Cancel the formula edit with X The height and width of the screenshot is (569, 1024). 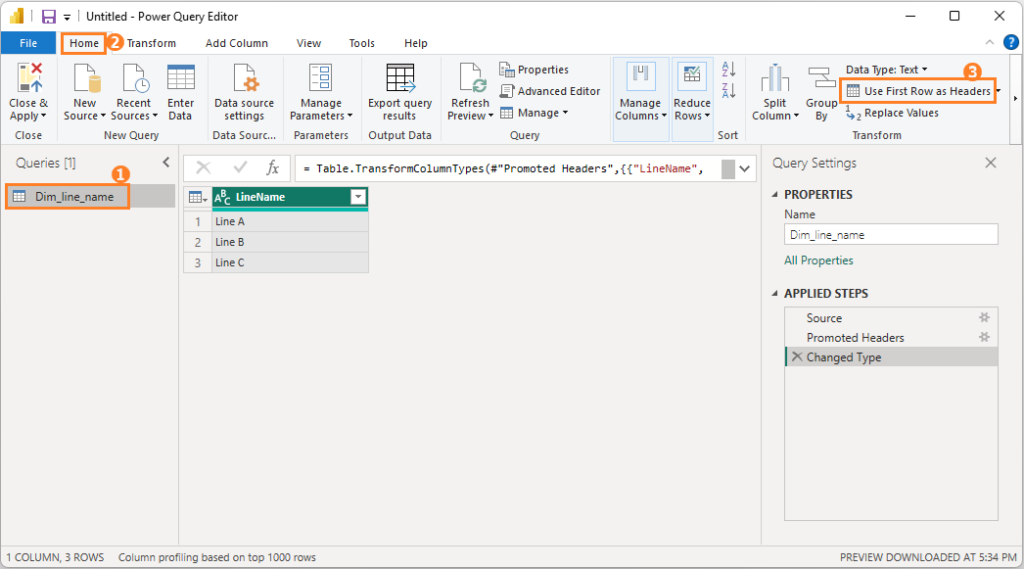[x=203, y=168]
